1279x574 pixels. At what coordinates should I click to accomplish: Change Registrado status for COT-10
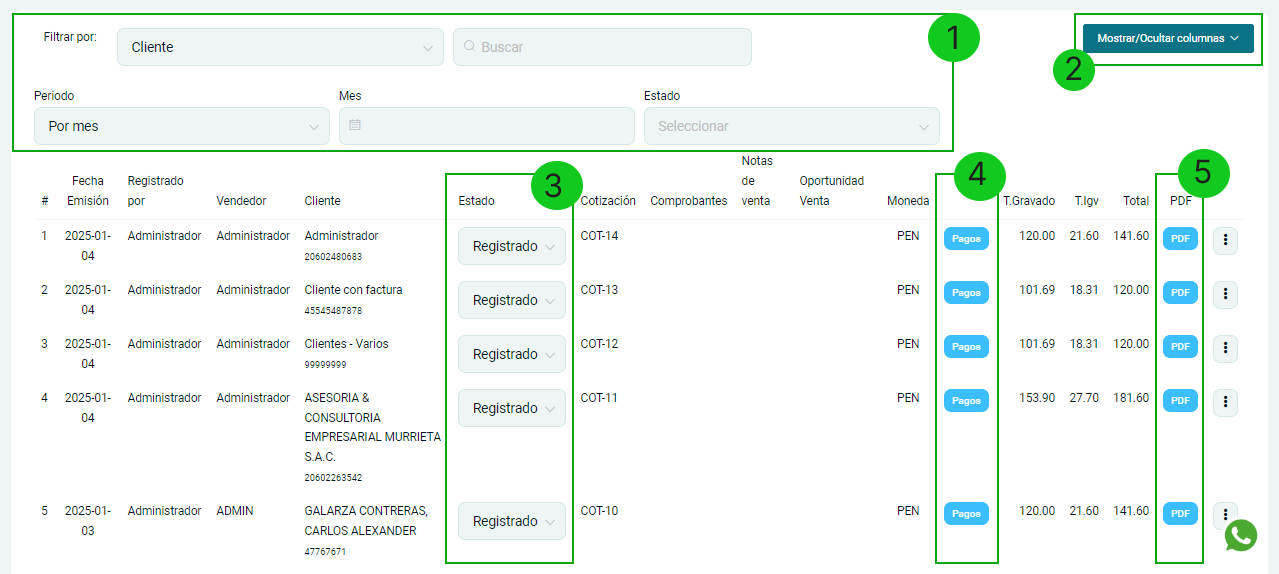[x=511, y=522]
